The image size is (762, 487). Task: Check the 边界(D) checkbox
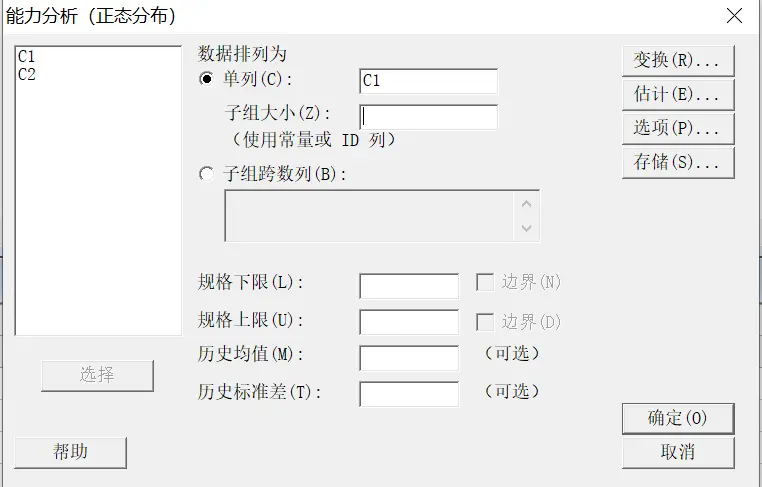tap(485, 322)
